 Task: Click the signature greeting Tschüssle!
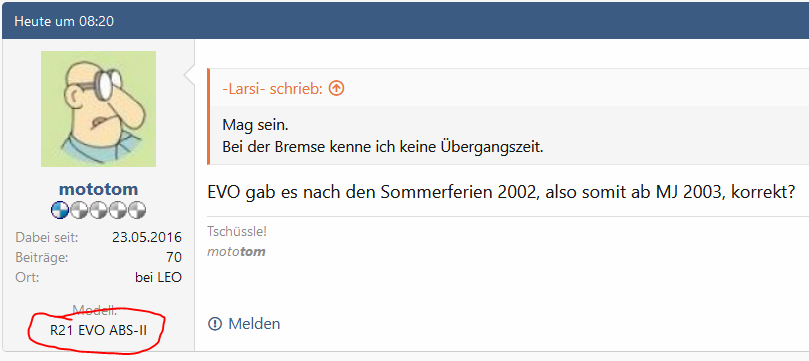coord(237,232)
